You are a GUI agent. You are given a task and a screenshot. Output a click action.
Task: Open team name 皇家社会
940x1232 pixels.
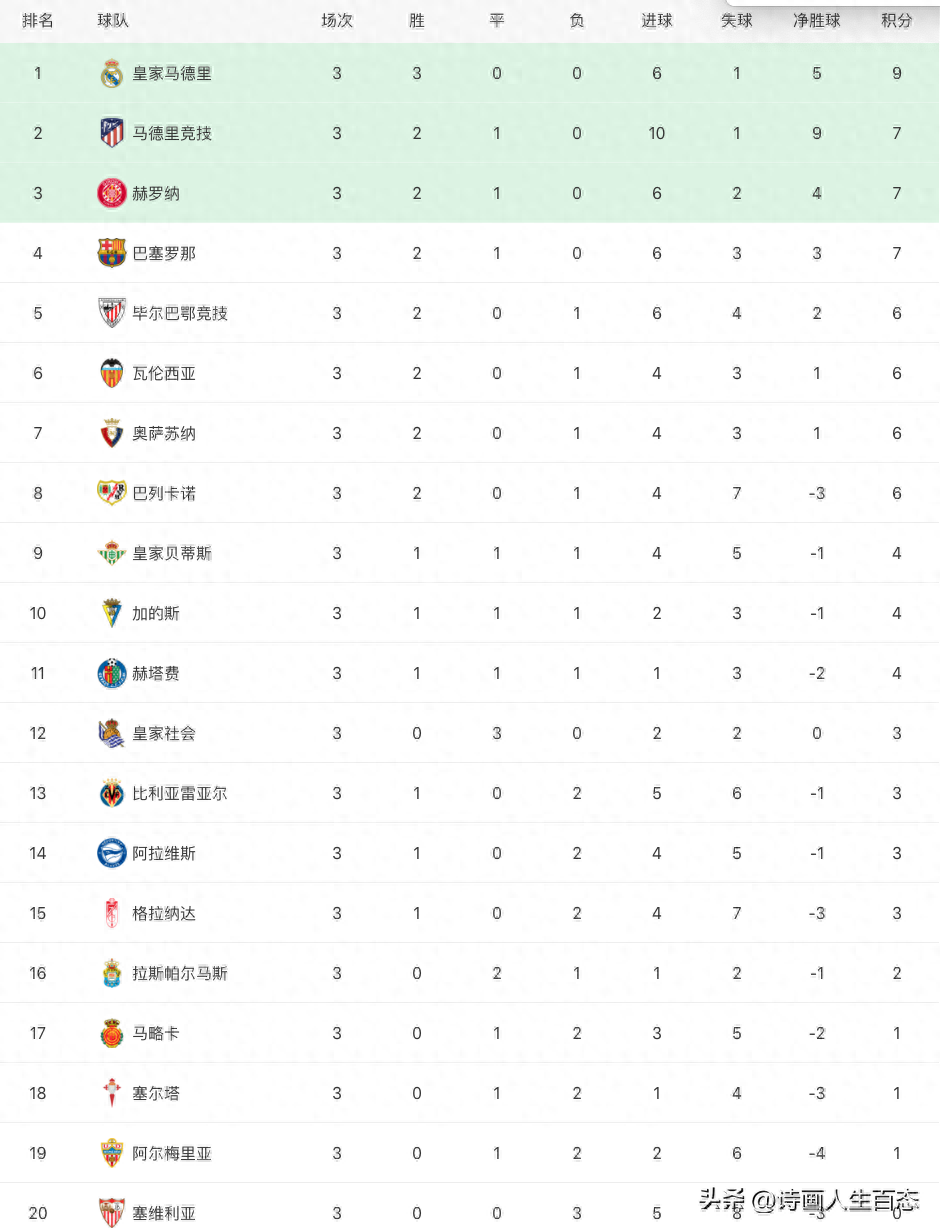164,733
